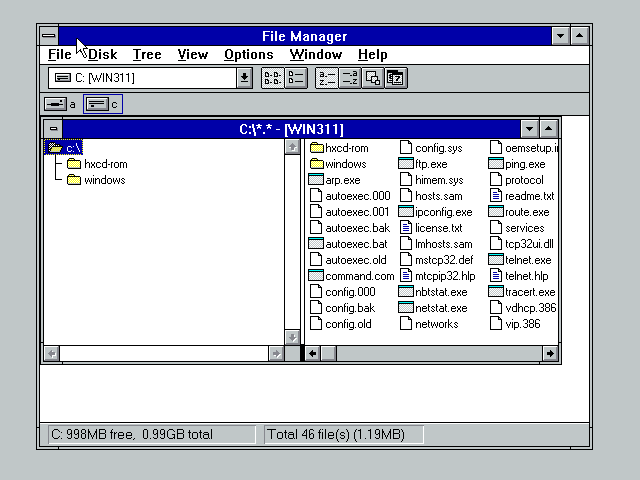Select license.txt document
Viewport: 640px width, 480px height.
tap(431, 228)
